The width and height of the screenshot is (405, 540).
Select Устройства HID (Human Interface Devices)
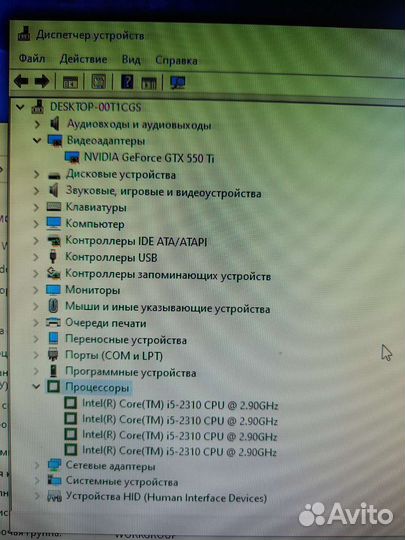[x=166, y=498]
